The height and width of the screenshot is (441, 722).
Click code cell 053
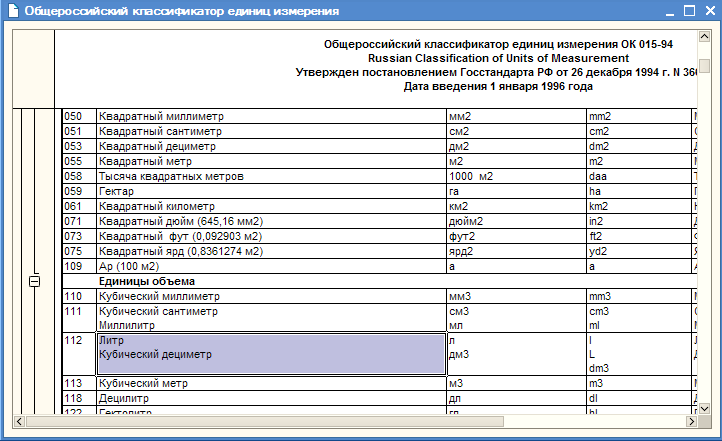[x=79, y=146]
